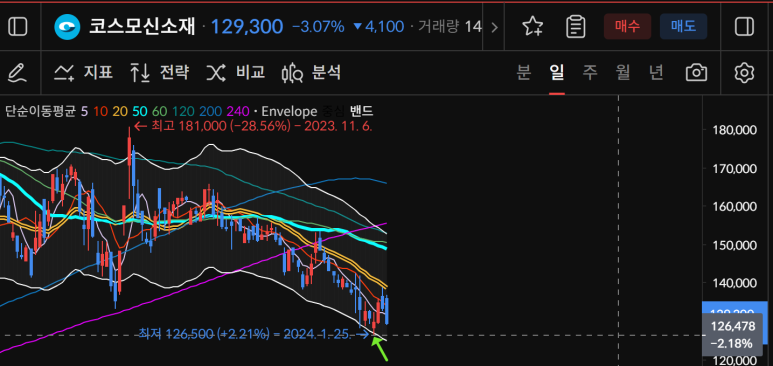The width and height of the screenshot is (773, 366).
Task: Select the drawing pen tool
Action: point(18,73)
